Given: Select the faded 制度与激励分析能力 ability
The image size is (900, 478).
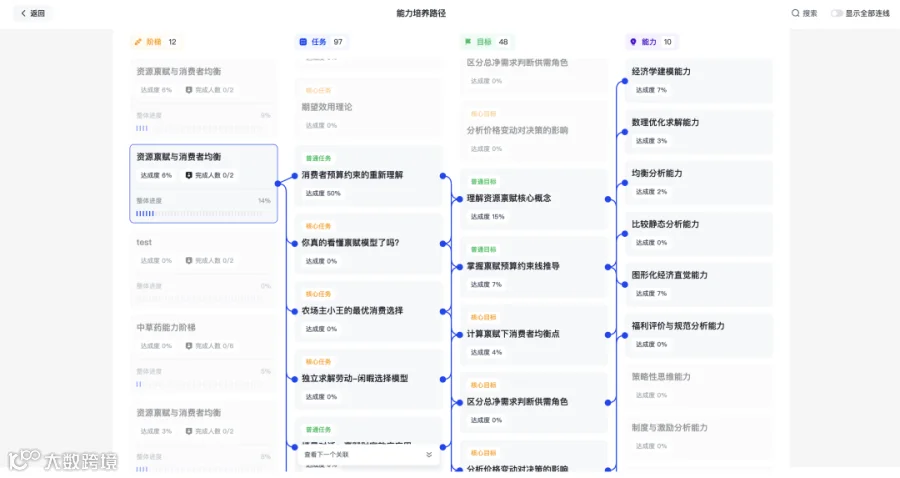Looking at the screenshot, I should point(699,437).
